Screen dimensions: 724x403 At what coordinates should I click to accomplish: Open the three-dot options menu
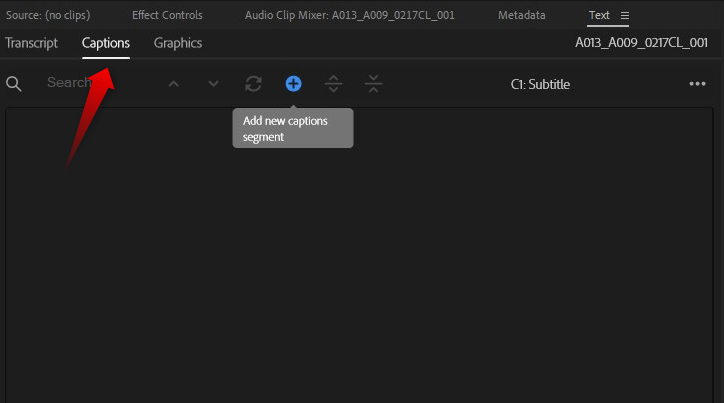(697, 84)
